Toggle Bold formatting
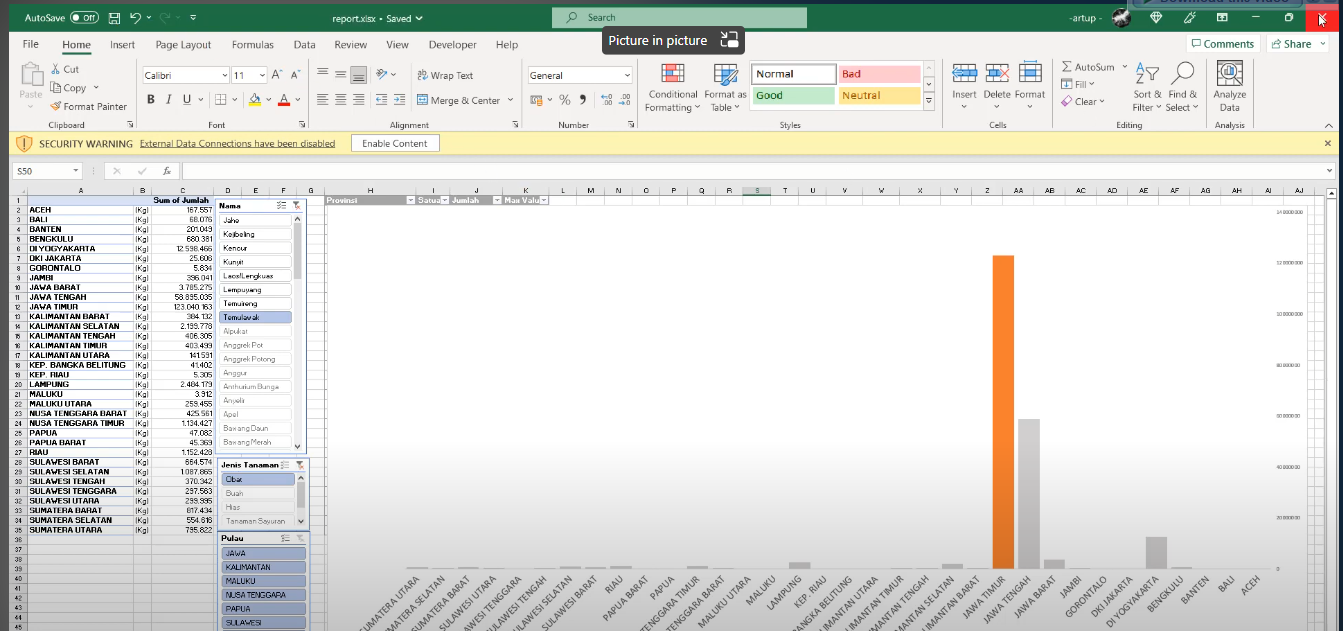This screenshot has height=631, width=1343. click(151, 99)
